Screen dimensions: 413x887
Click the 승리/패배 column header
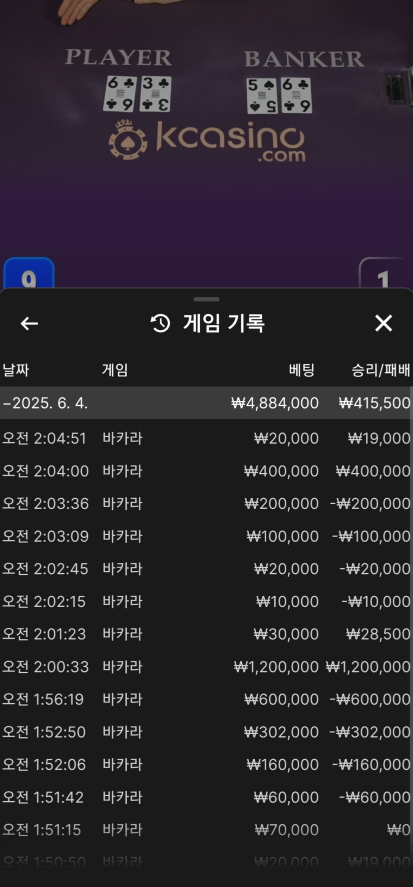click(381, 371)
